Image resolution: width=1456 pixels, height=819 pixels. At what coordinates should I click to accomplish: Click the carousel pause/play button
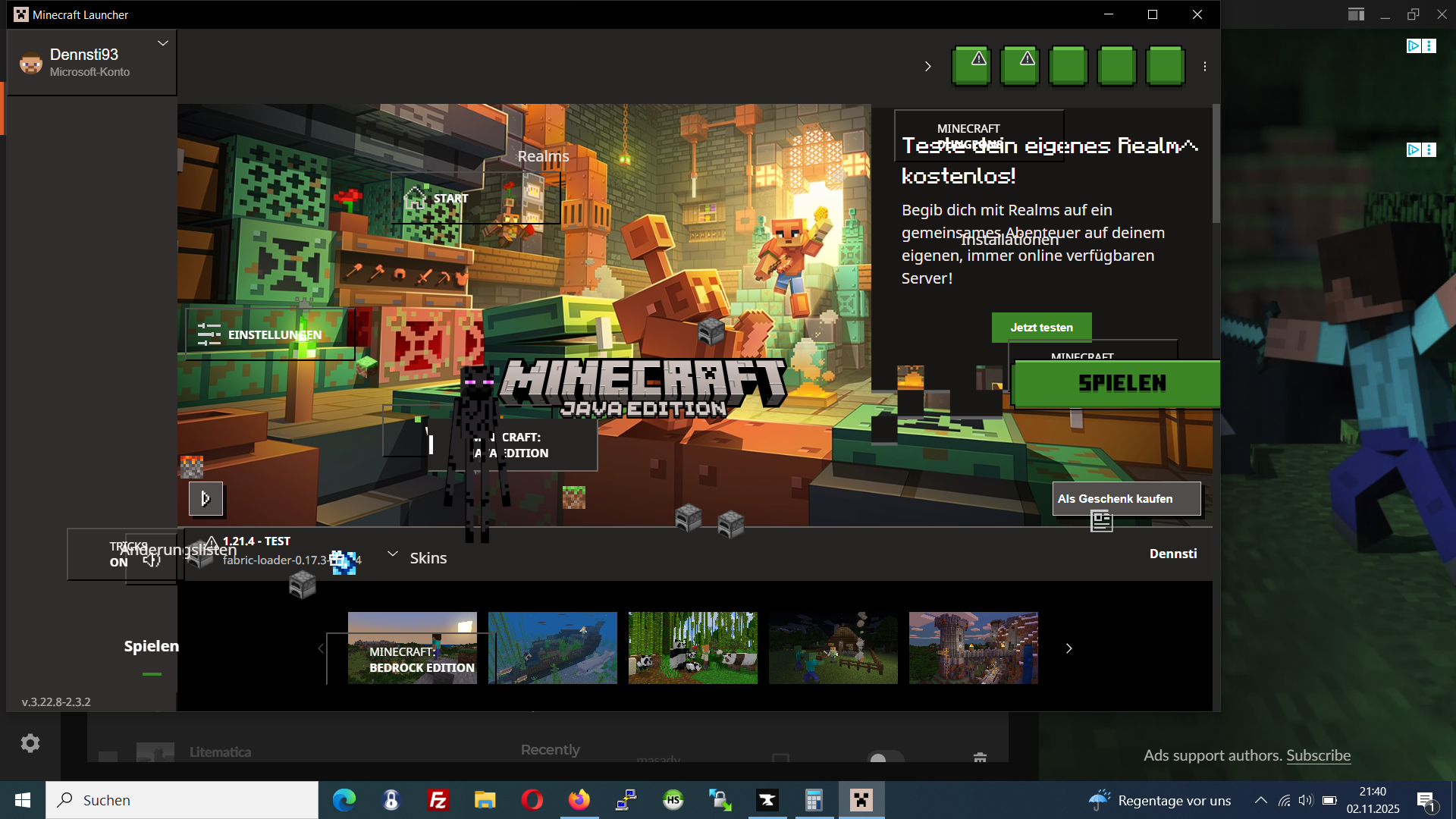pos(206,499)
